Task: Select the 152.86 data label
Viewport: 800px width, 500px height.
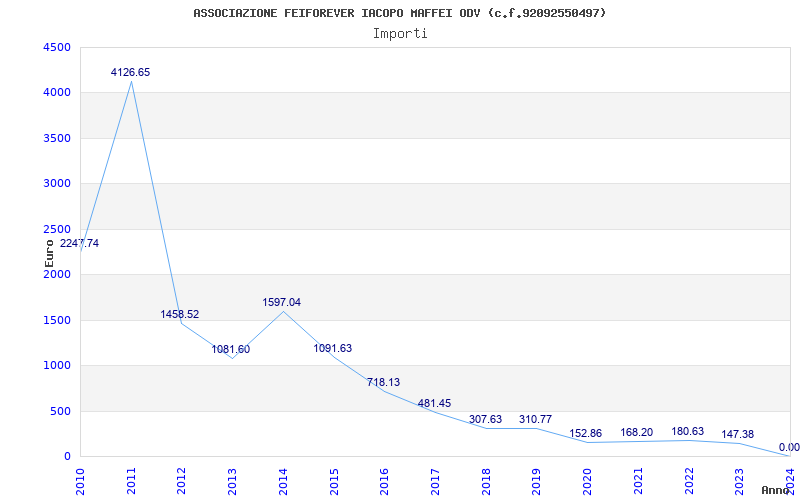Action: tap(586, 434)
